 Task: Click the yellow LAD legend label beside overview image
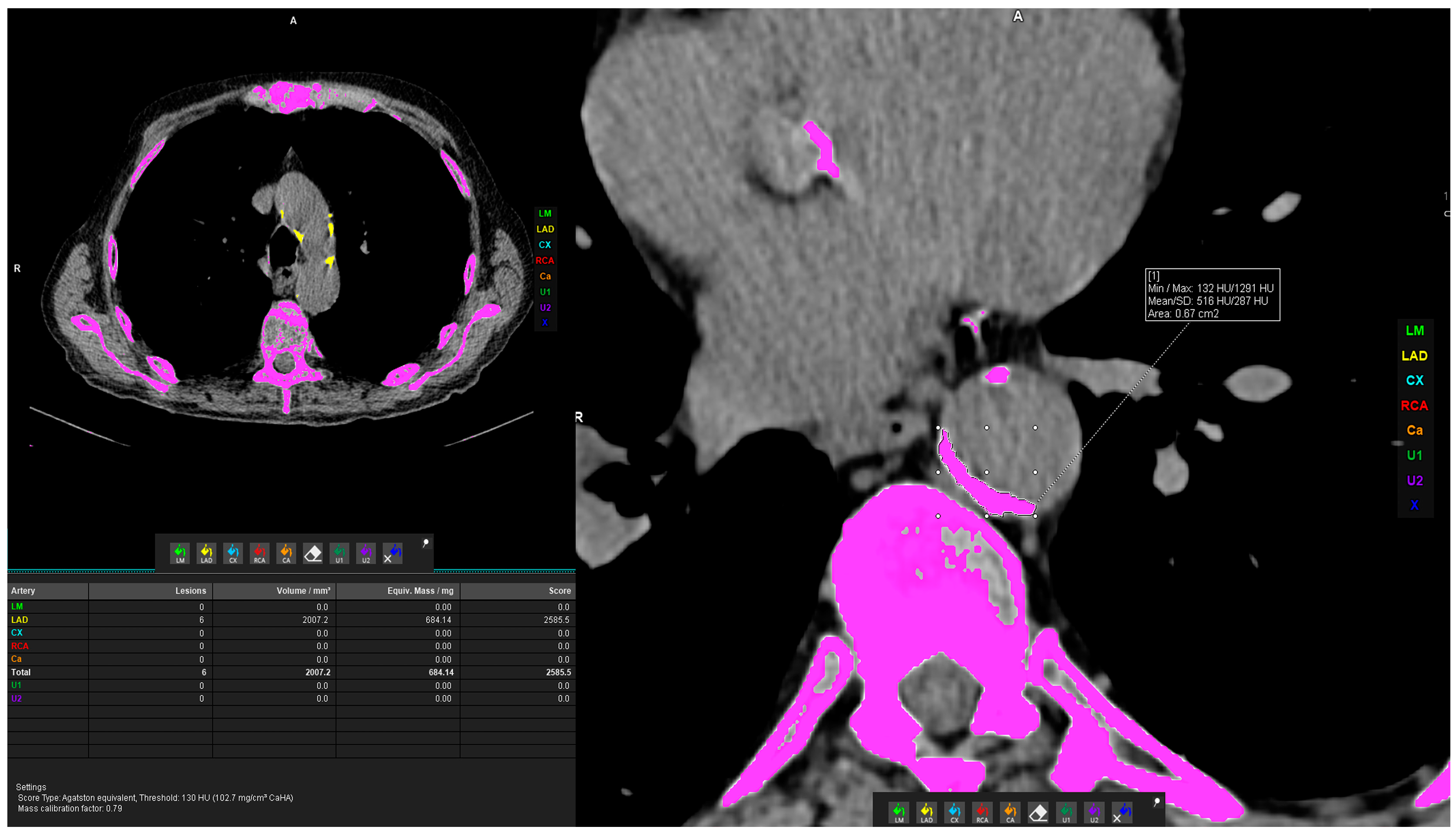click(x=545, y=229)
